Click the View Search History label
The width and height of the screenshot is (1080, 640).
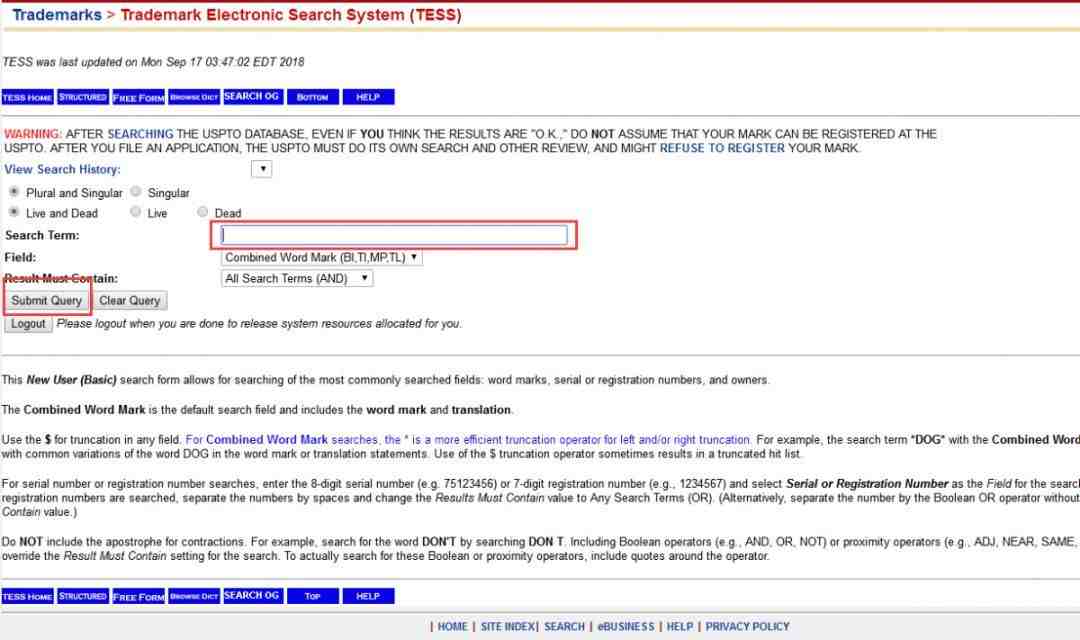click(63, 169)
